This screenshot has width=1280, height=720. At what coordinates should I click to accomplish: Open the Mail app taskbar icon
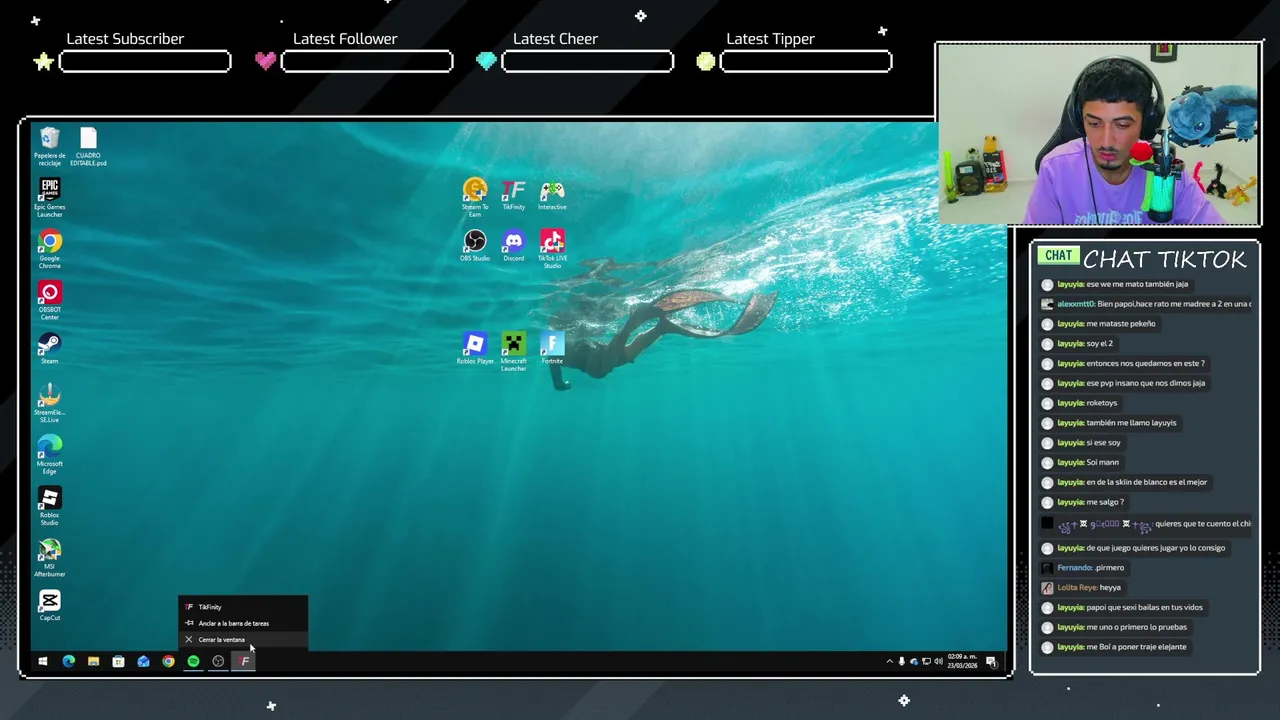[143, 661]
